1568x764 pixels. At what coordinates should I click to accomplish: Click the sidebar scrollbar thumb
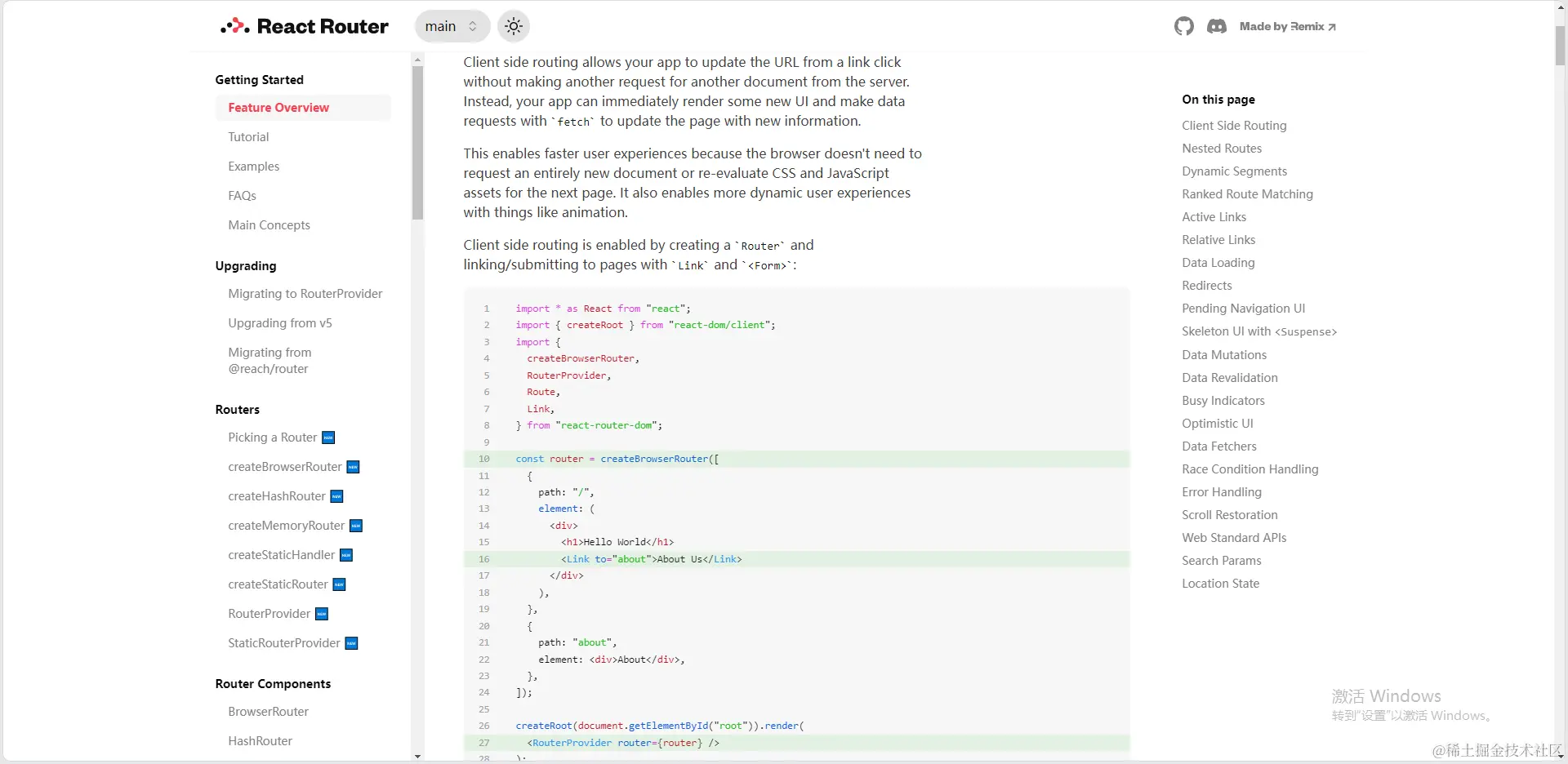[417, 144]
